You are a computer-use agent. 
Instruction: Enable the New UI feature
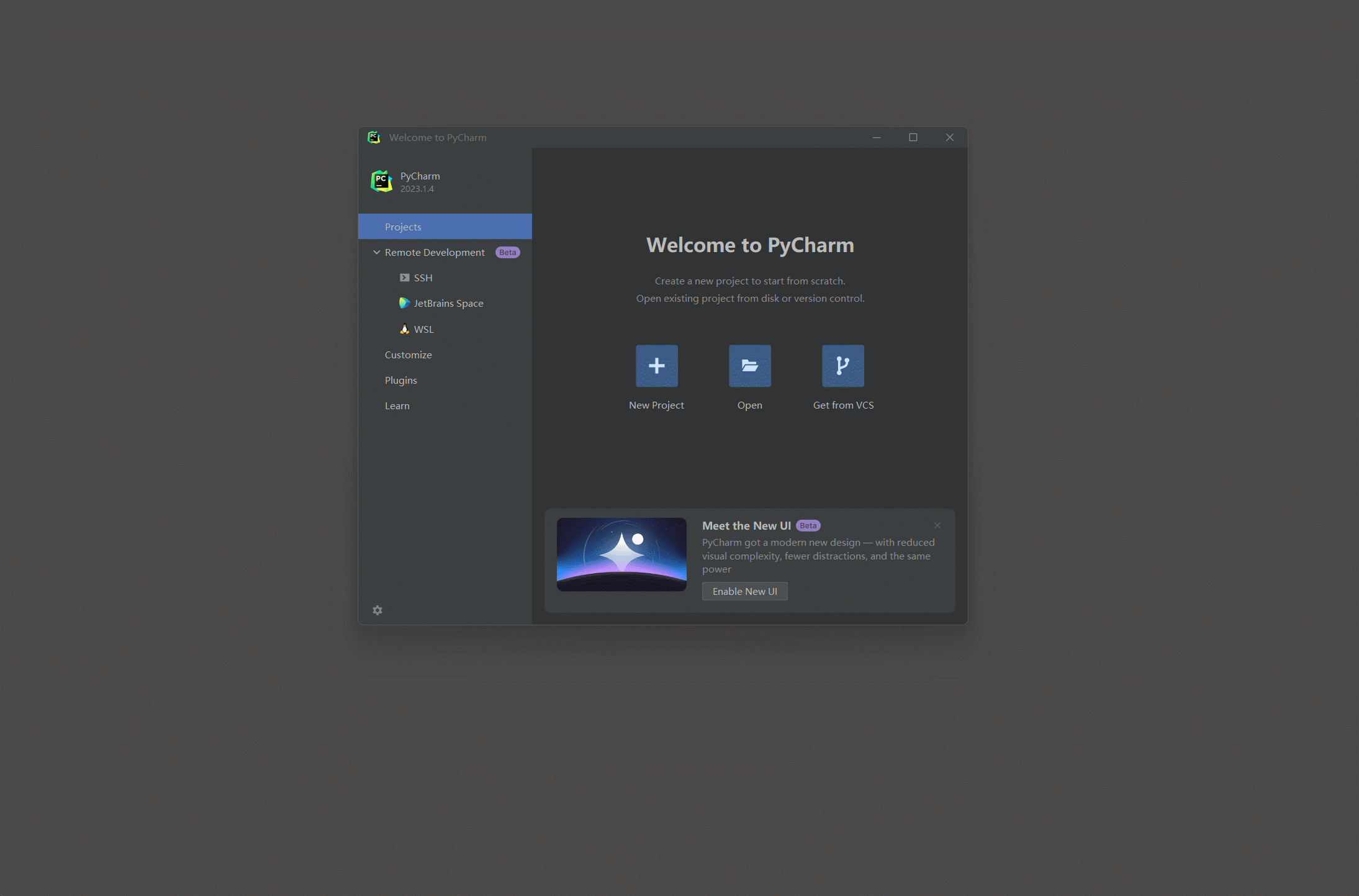pyautogui.click(x=744, y=591)
